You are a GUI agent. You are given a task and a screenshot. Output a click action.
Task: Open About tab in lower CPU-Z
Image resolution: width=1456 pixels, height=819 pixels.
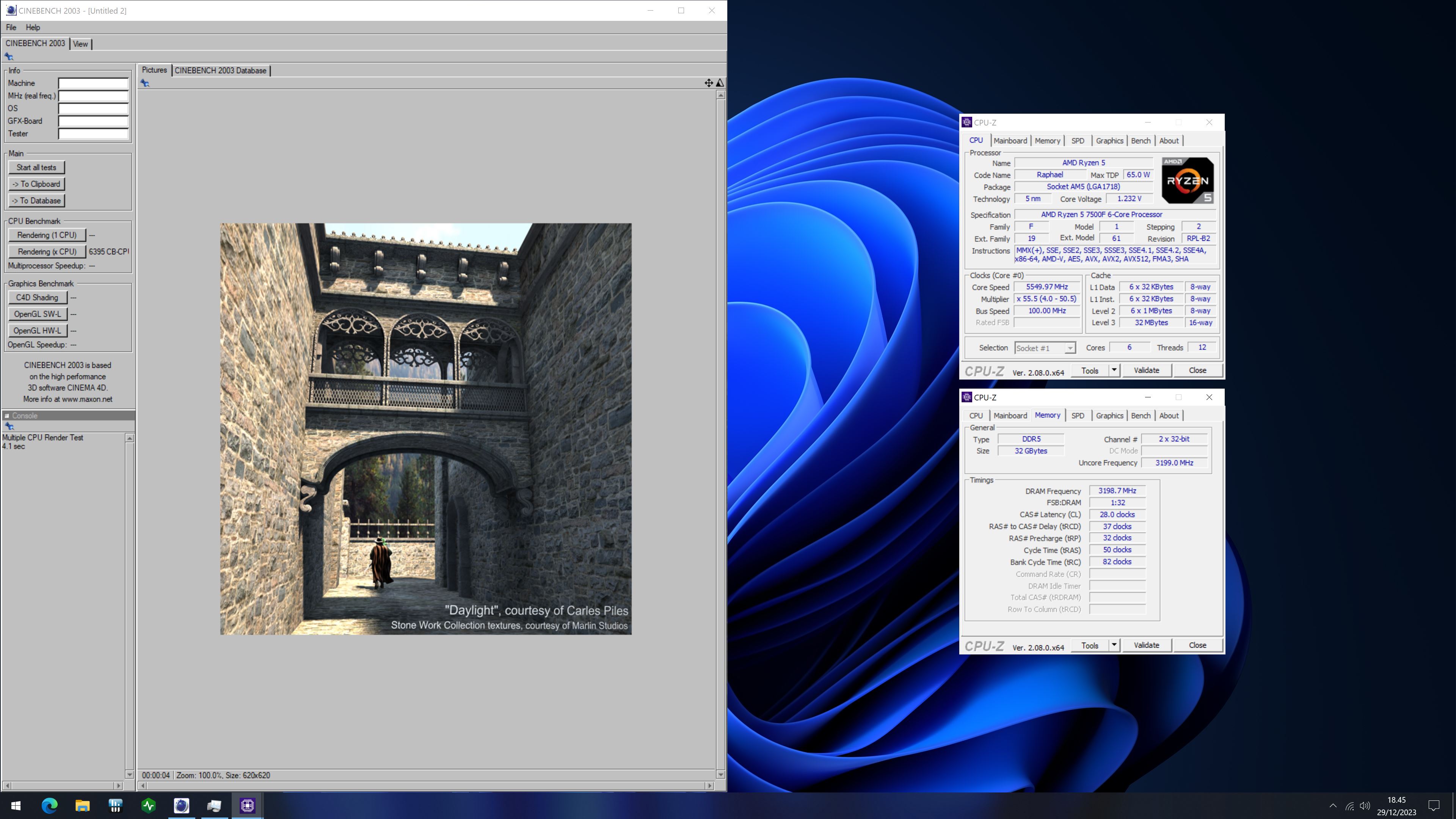(x=1169, y=416)
